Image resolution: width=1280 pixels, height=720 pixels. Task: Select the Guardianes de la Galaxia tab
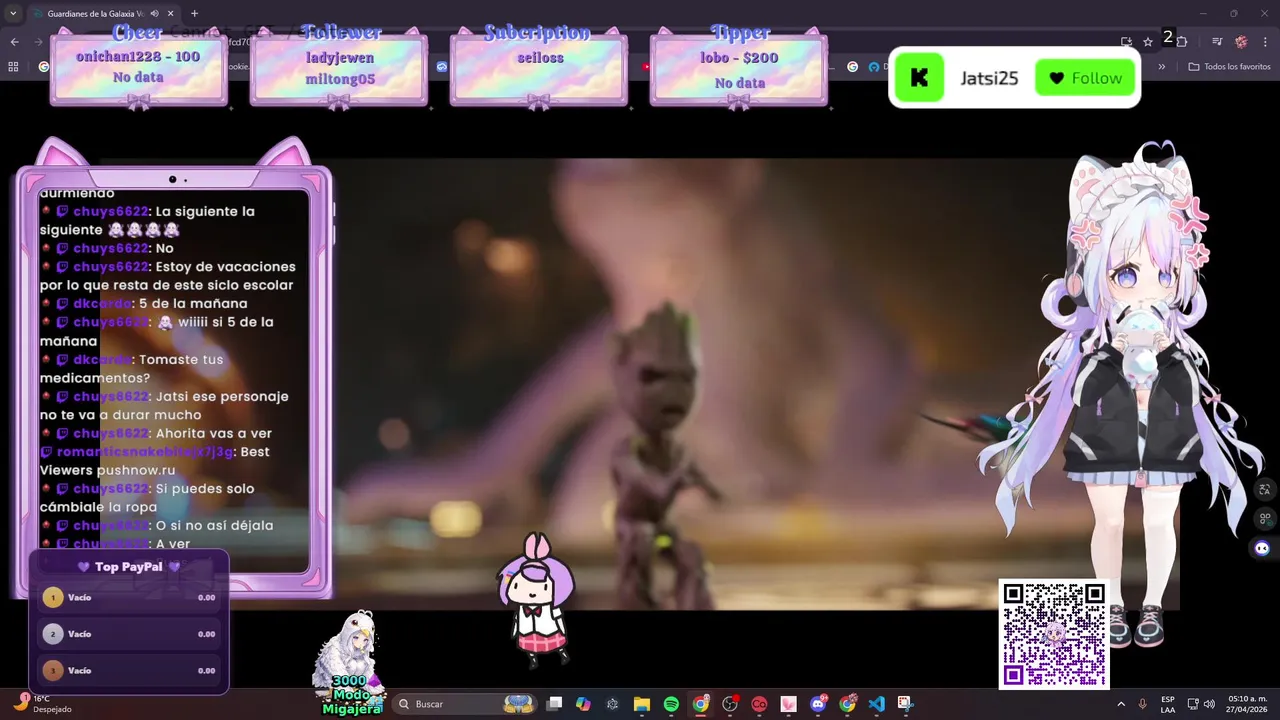pyautogui.click(x=97, y=14)
